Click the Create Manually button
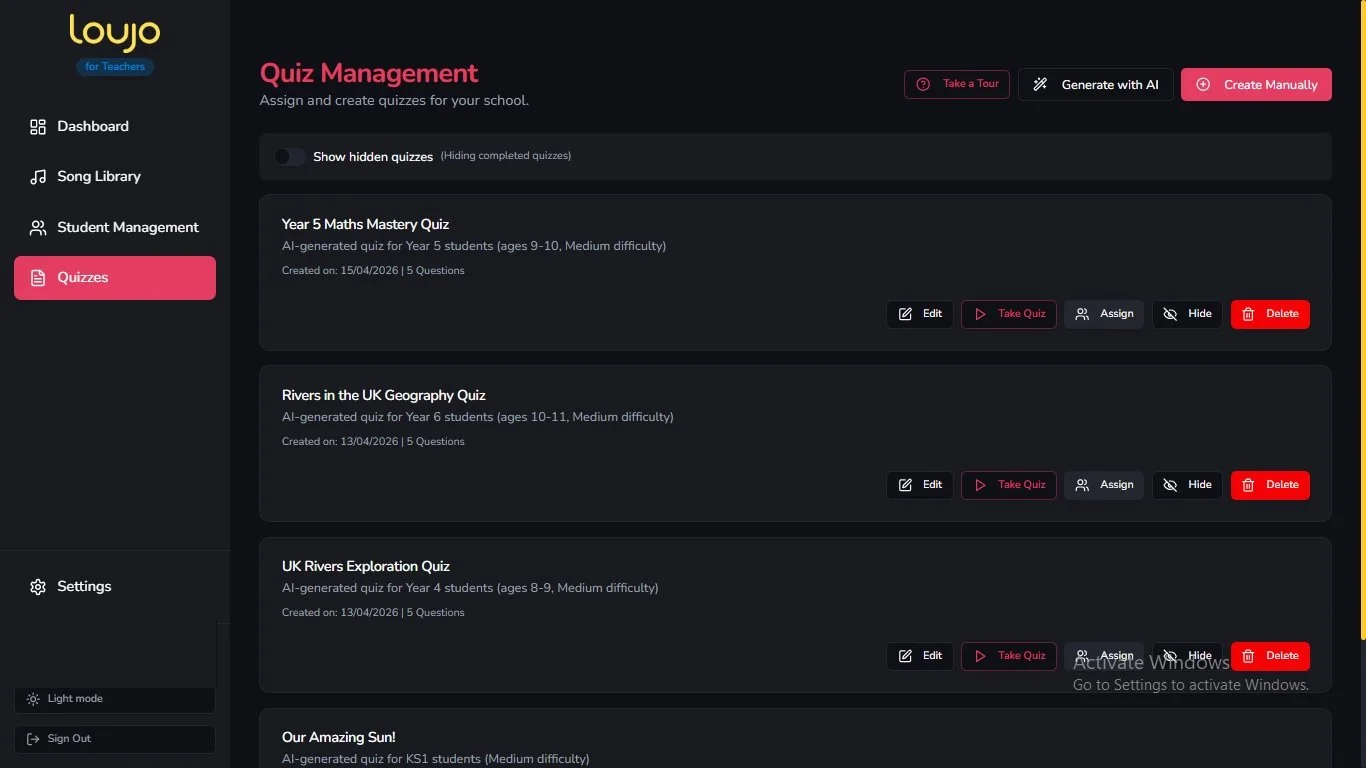Screen dimensions: 1366x768 click(x=1256, y=85)
